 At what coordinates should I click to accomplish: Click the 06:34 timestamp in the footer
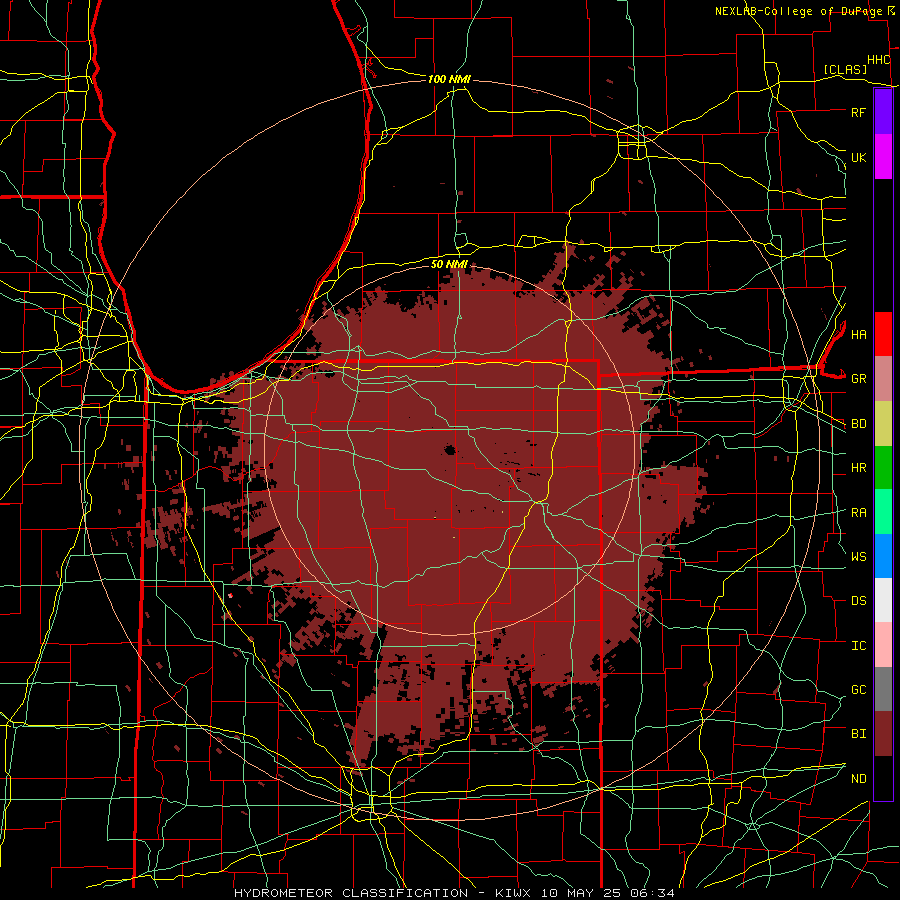tap(654, 893)
